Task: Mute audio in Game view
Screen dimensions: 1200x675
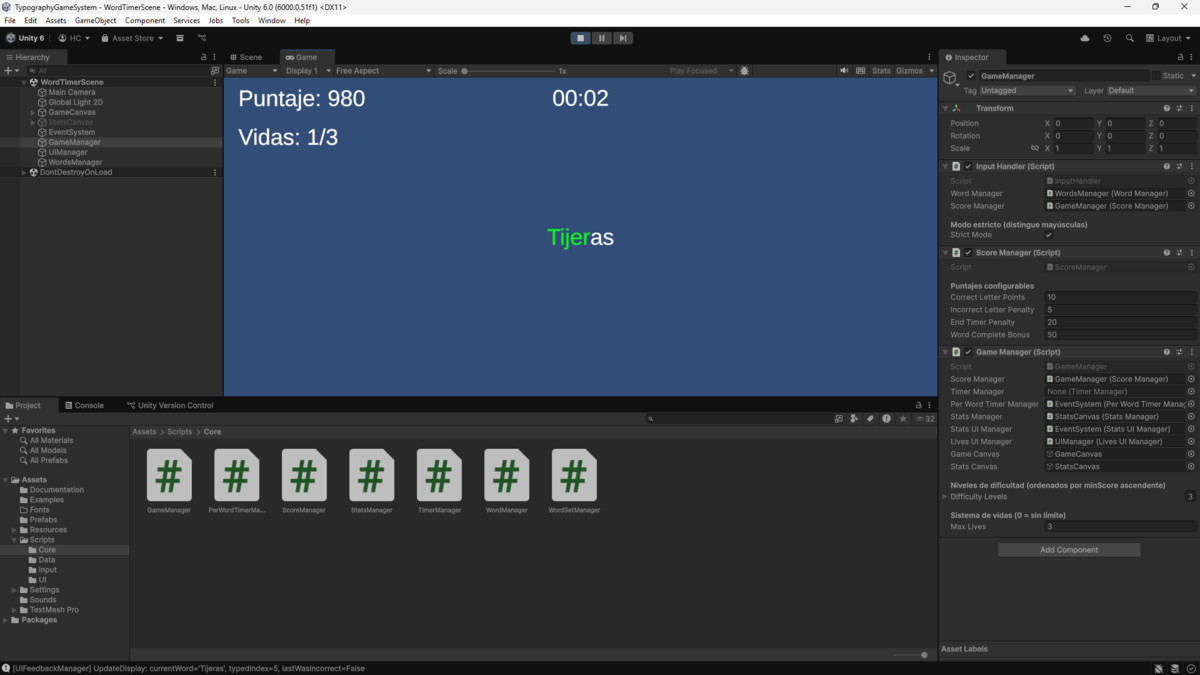Action: (x=845, y=71)
